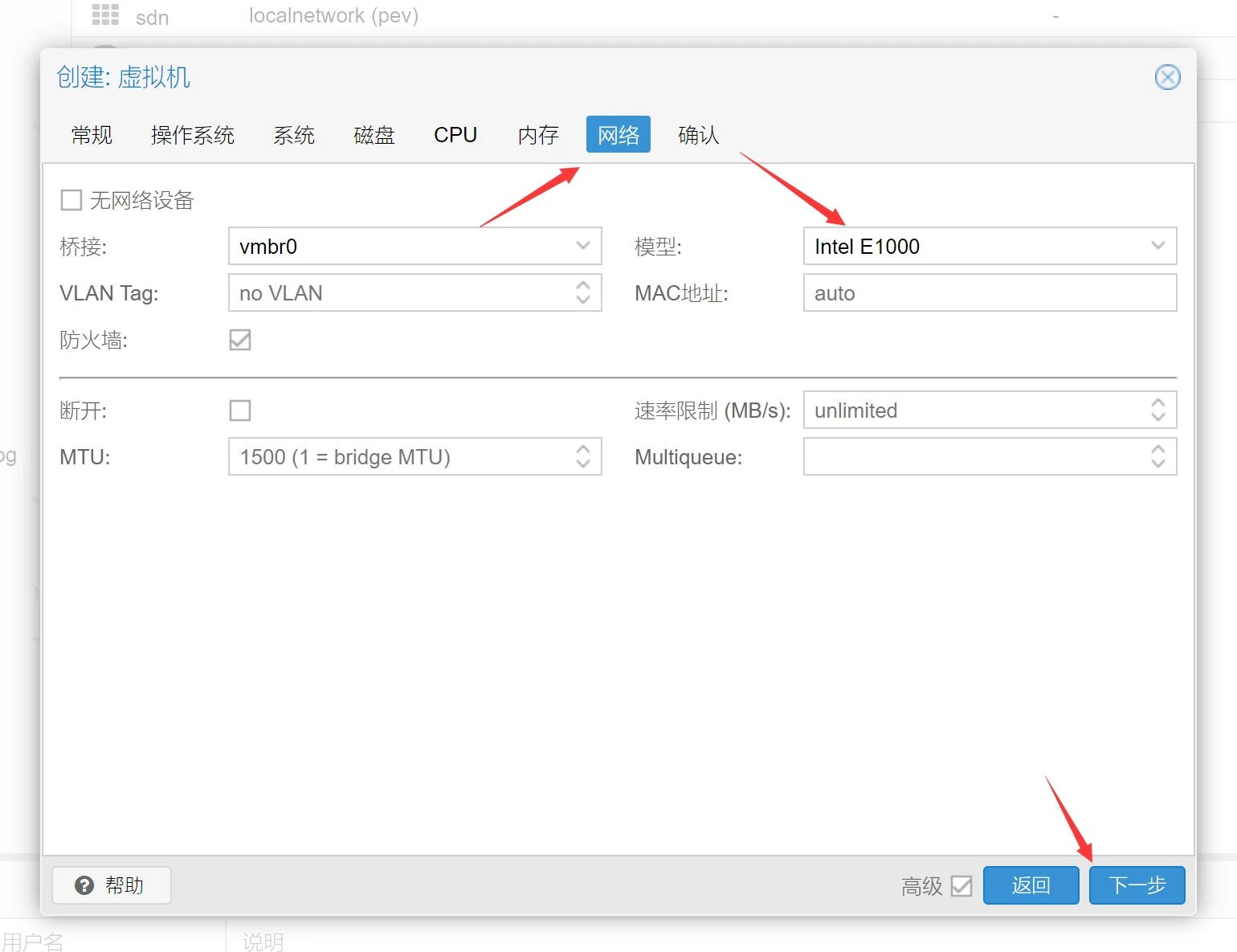
Task: Go to the CPU tab
Action: [455, 134]
